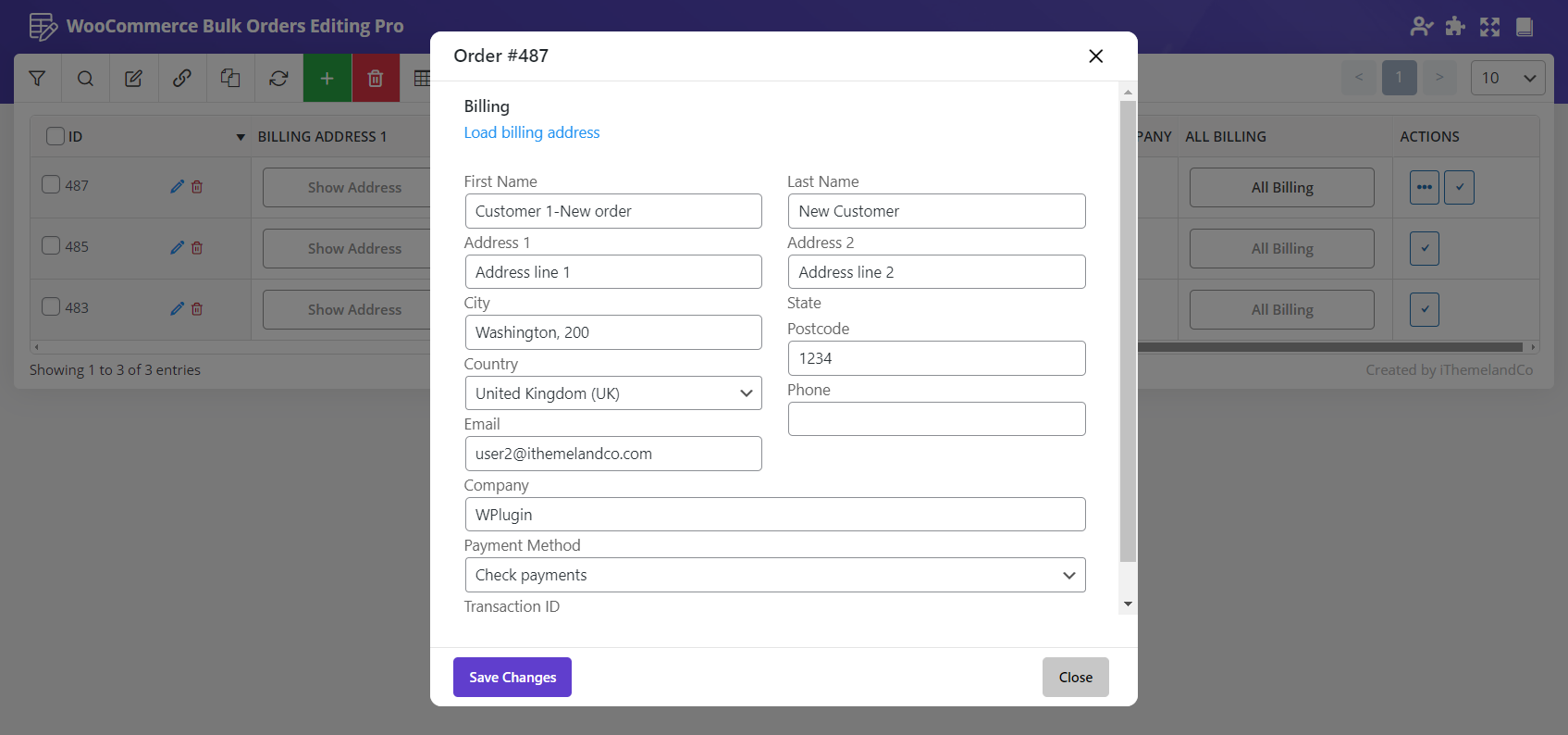Viewport: 1568px width, 735px height.
Task: Open the search magnifier tool
Action: tap(85, 79)
